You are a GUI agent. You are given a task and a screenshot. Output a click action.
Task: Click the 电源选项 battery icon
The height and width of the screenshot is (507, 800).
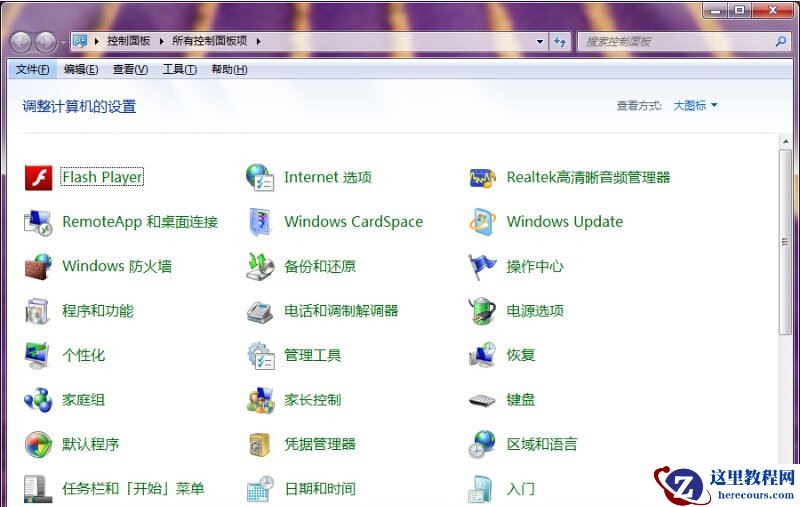[x=482, y=311]
